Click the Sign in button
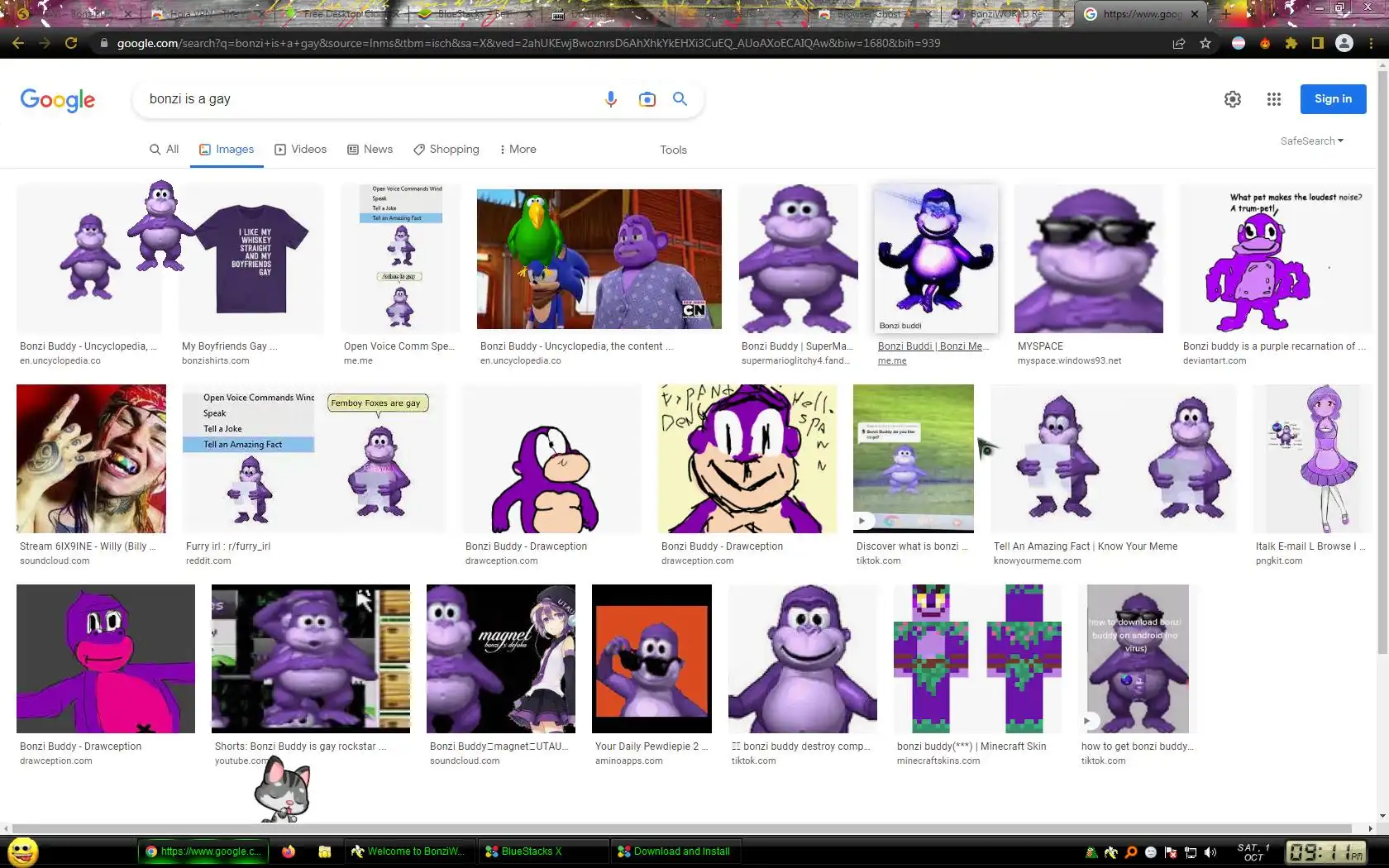Image resolution: width=1389 pixels, height=868 pixels. tap(1333, 99)
